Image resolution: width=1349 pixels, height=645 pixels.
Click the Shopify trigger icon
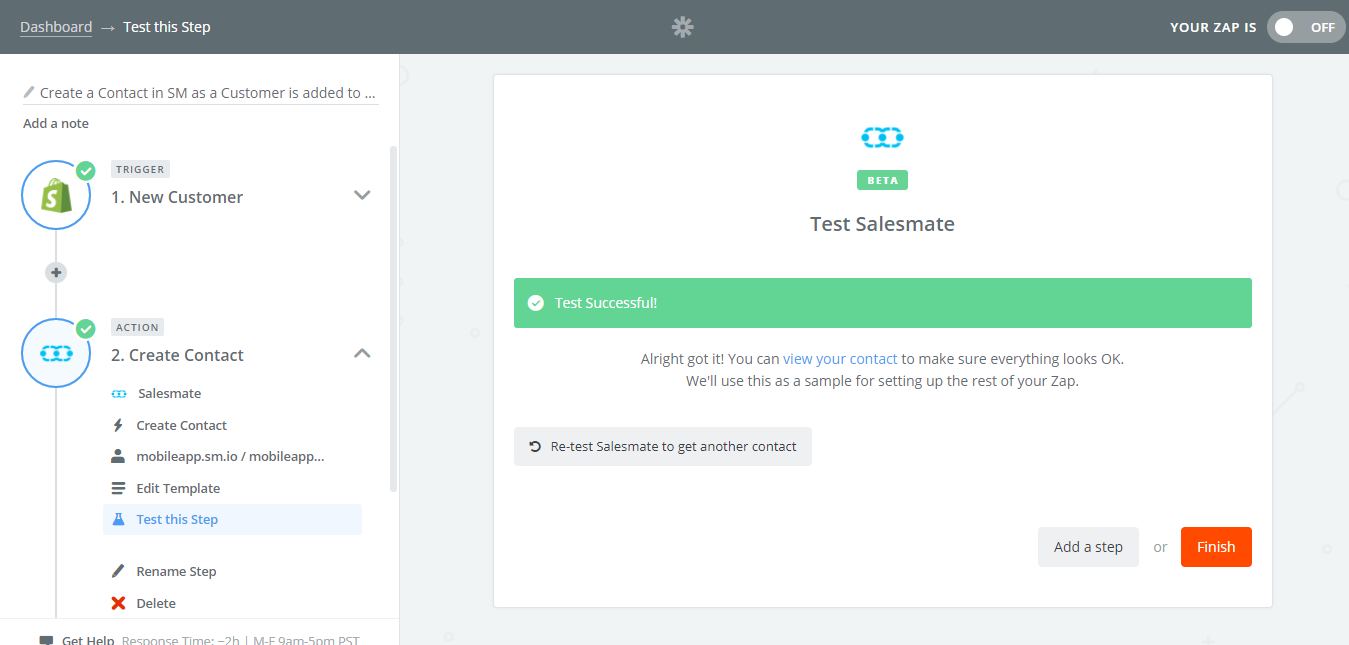[56, 195]
